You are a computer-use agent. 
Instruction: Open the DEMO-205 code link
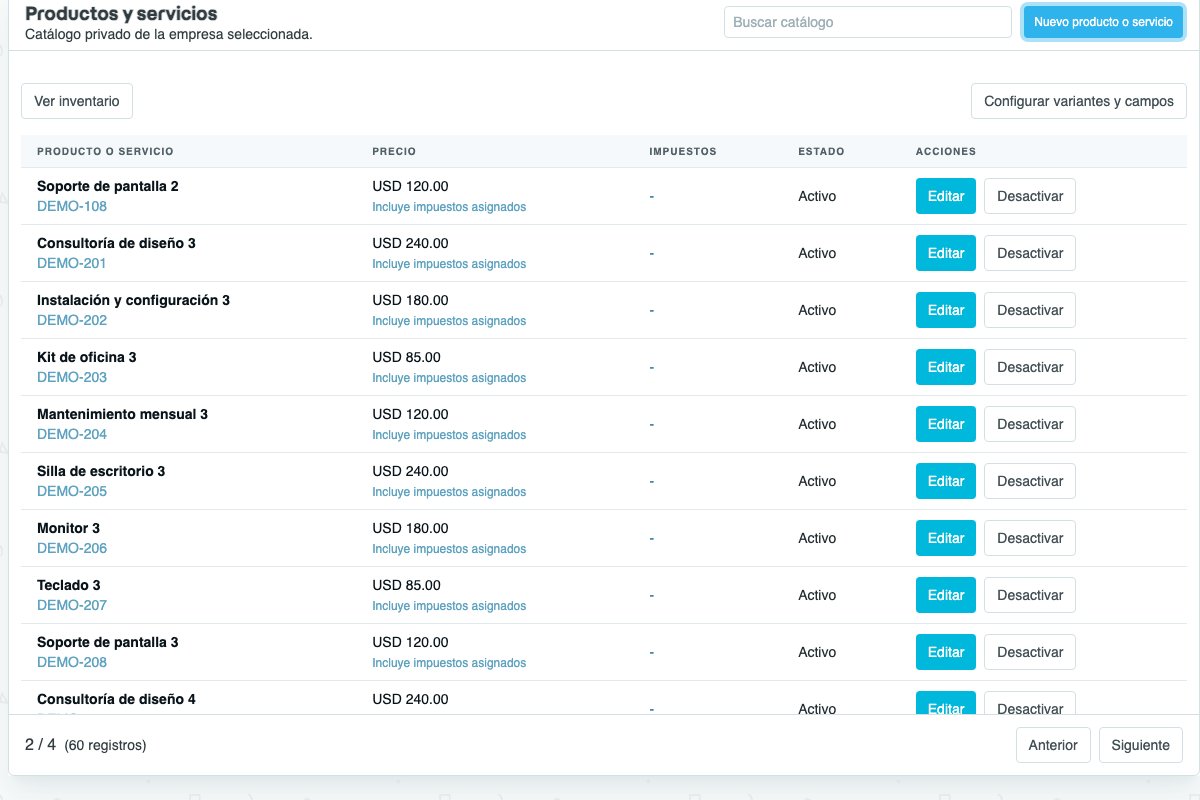(x=72, y=491)
